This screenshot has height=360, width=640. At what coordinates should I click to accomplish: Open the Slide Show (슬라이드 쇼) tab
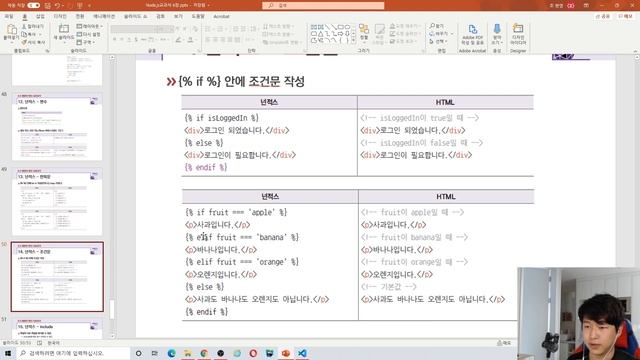tap(135, 16)
